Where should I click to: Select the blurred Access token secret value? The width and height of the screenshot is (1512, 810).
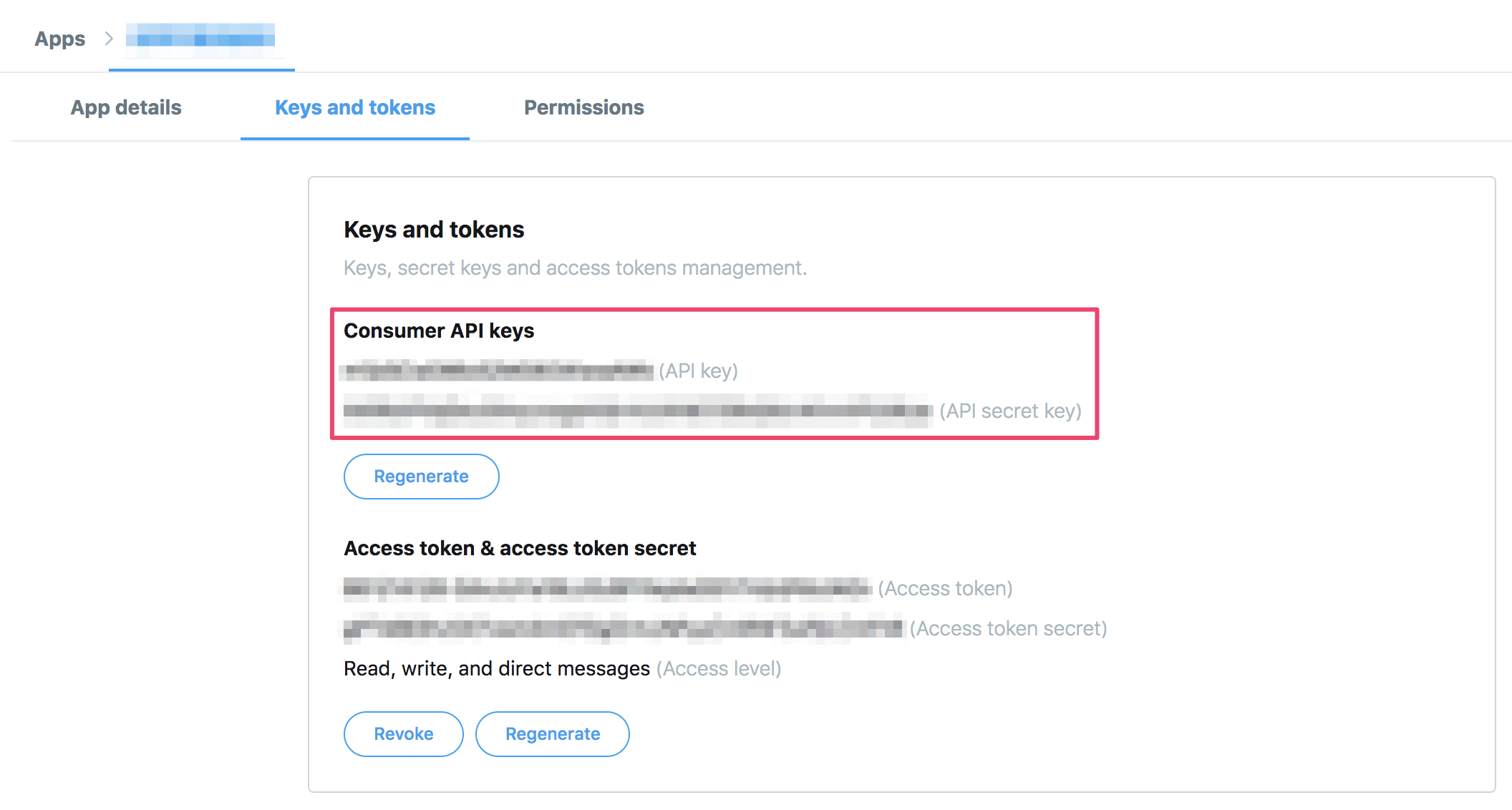click(623, 628)
